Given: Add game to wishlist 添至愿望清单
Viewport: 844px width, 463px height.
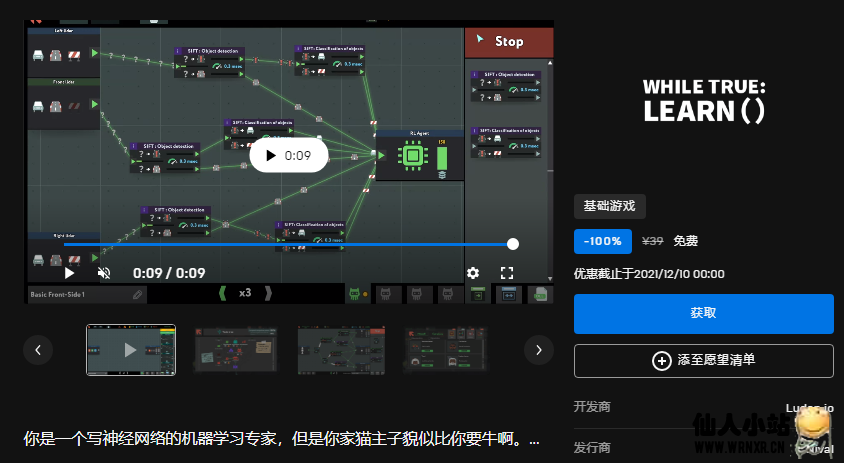Looking at the screenshot, I should click(x=704, y=361).
